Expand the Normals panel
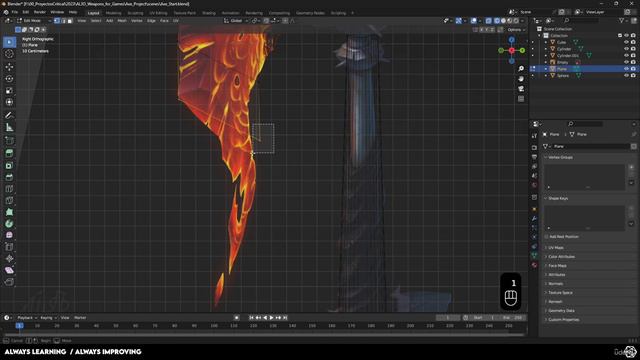The height and width of the screenshot is (360, 640). tap(555, 284)
